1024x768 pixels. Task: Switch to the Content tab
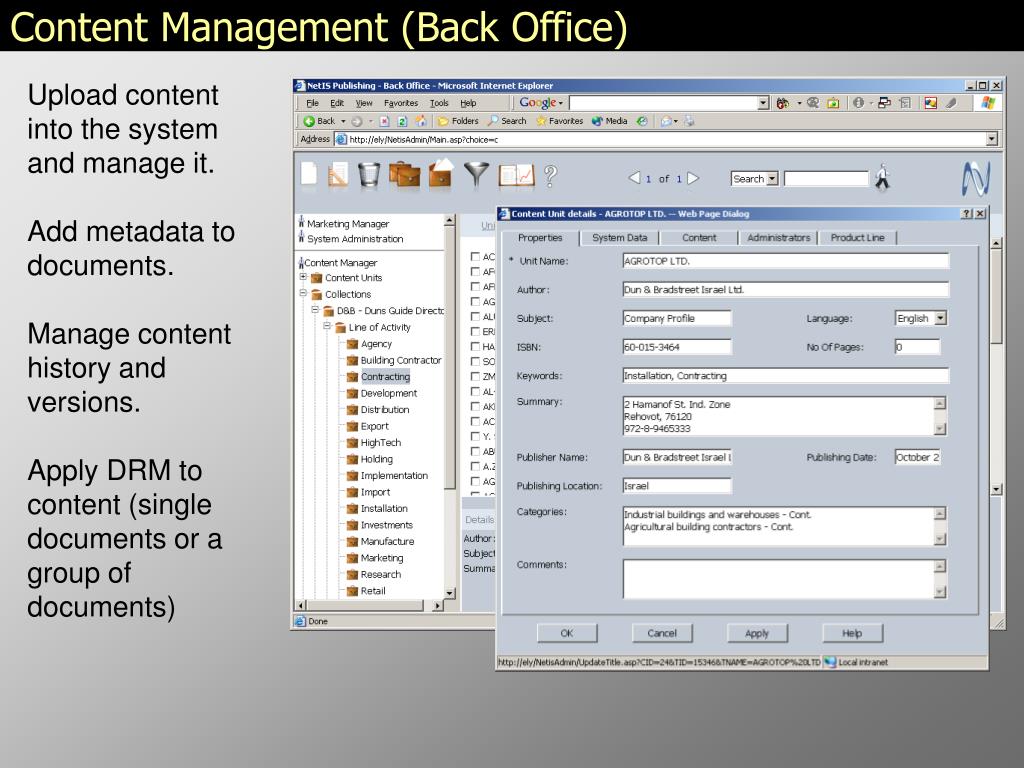(x=699, y=238)
